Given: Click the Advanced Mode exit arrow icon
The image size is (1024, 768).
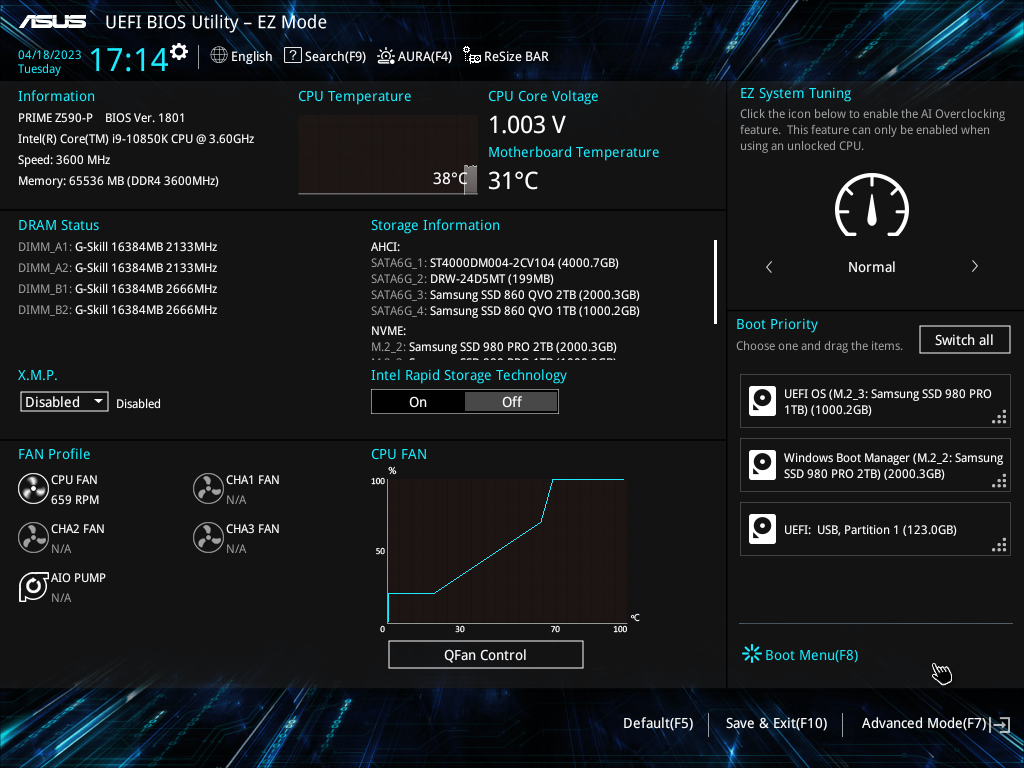Looking at the screenshot, I should point(1001,724).
